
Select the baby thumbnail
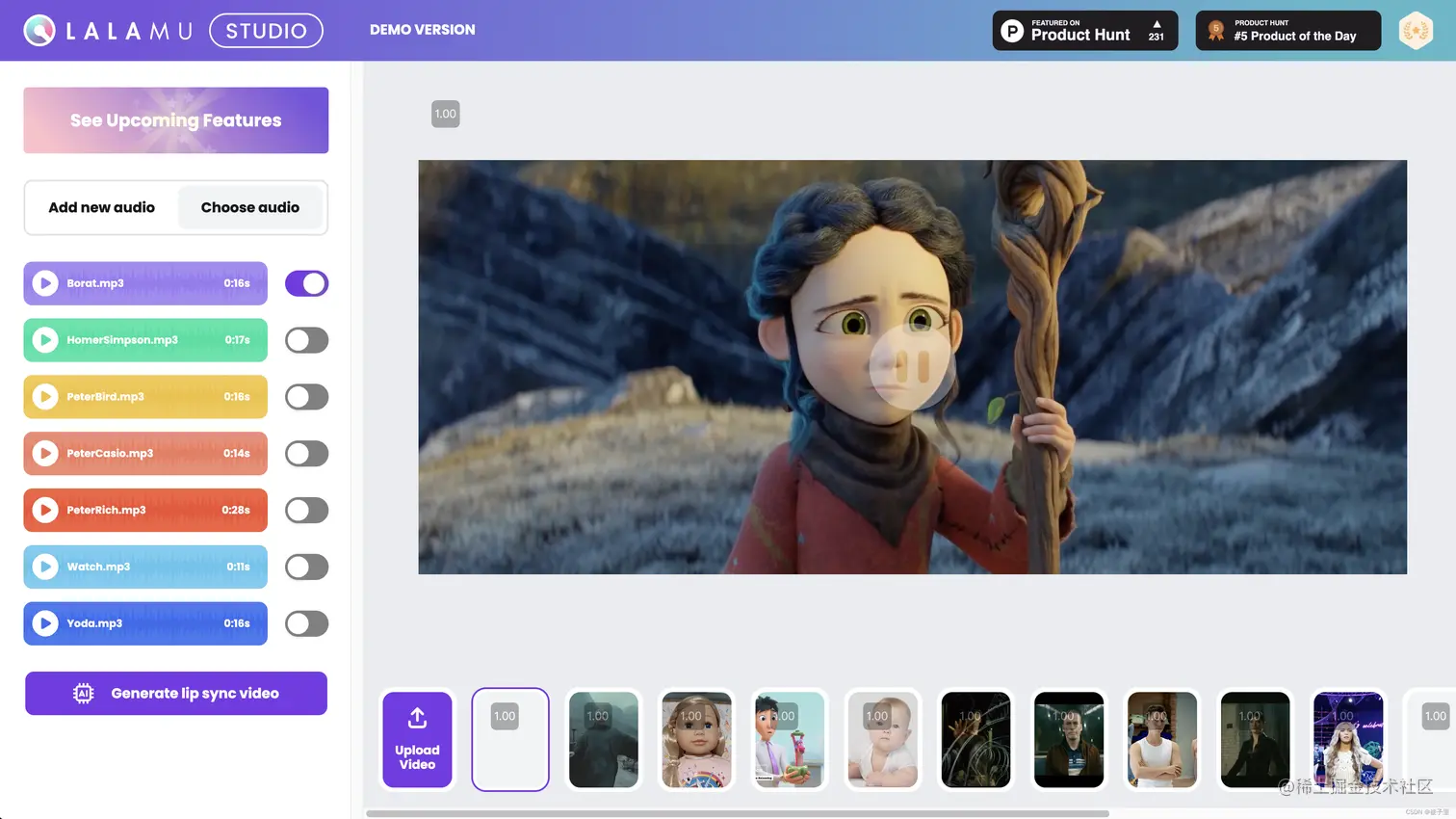[883, 740]
